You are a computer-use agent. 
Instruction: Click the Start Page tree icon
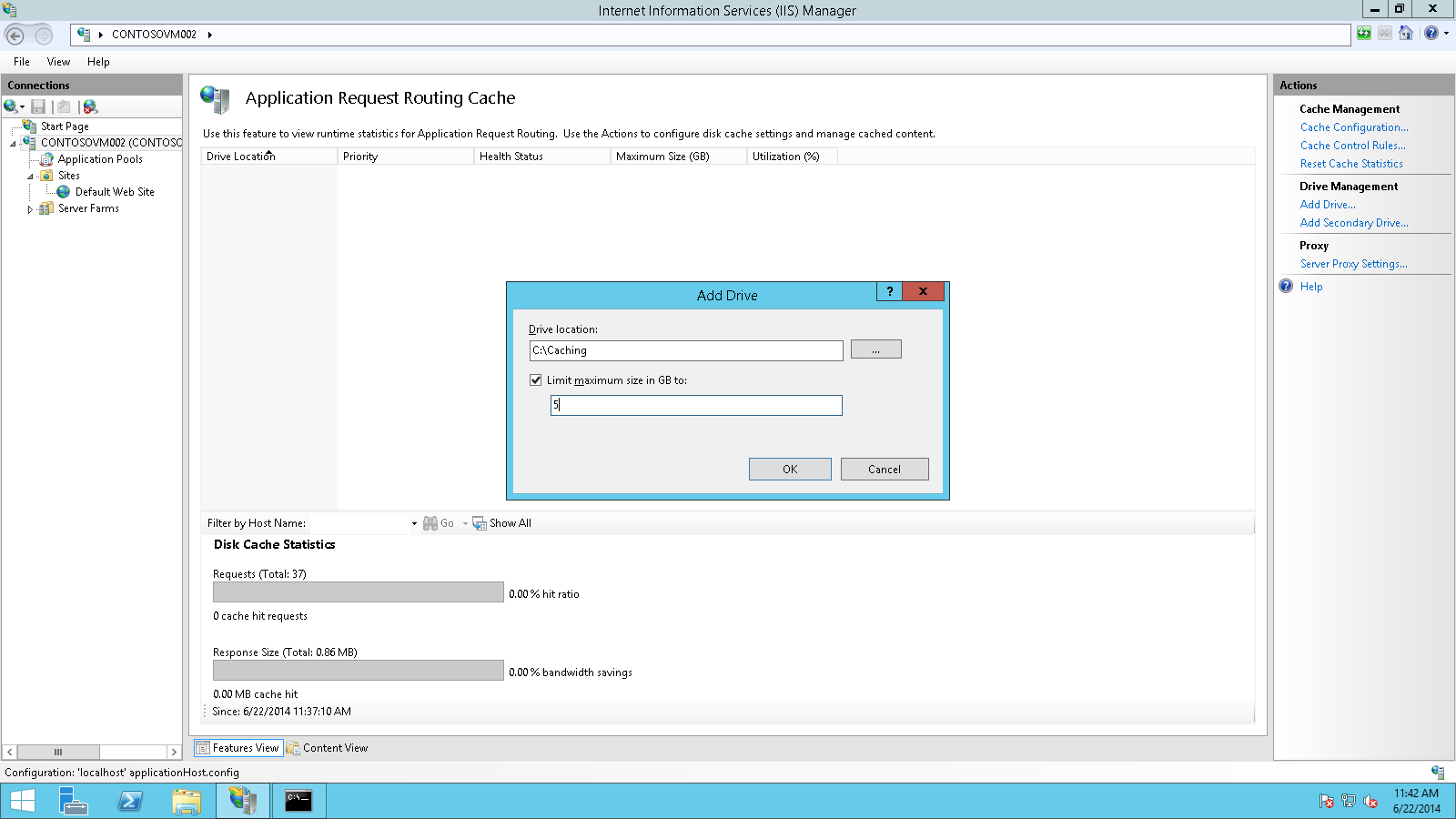(29, 126)
